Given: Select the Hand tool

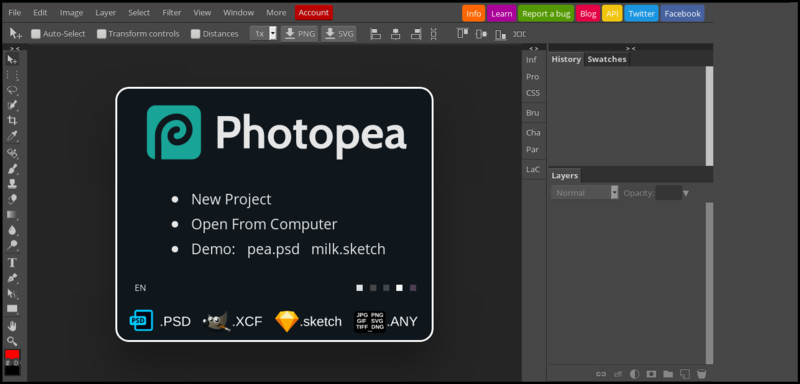Looking at the screenshot, I should (12, 326).
